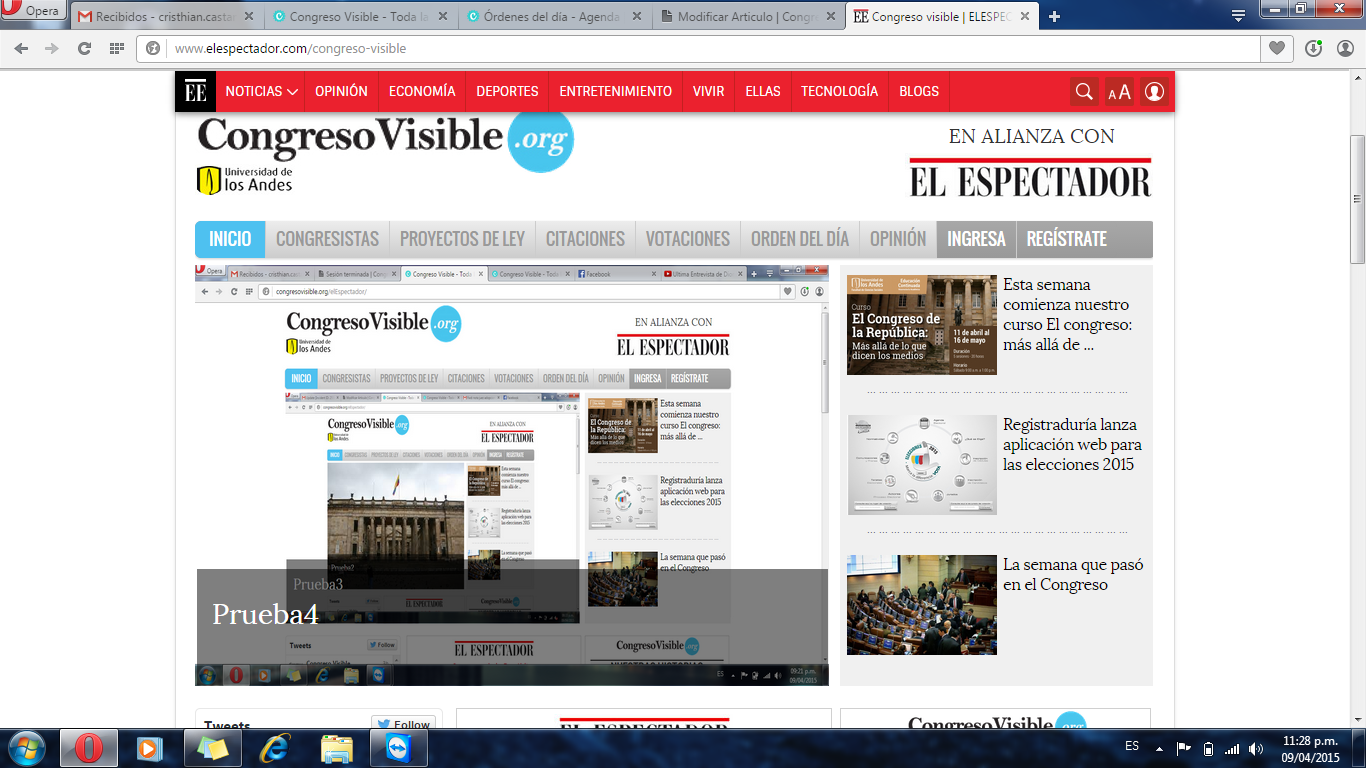Close the Órdenes del día tab
The height and width of the screenshot is (768, 1366).
click(x=637, y=17)
